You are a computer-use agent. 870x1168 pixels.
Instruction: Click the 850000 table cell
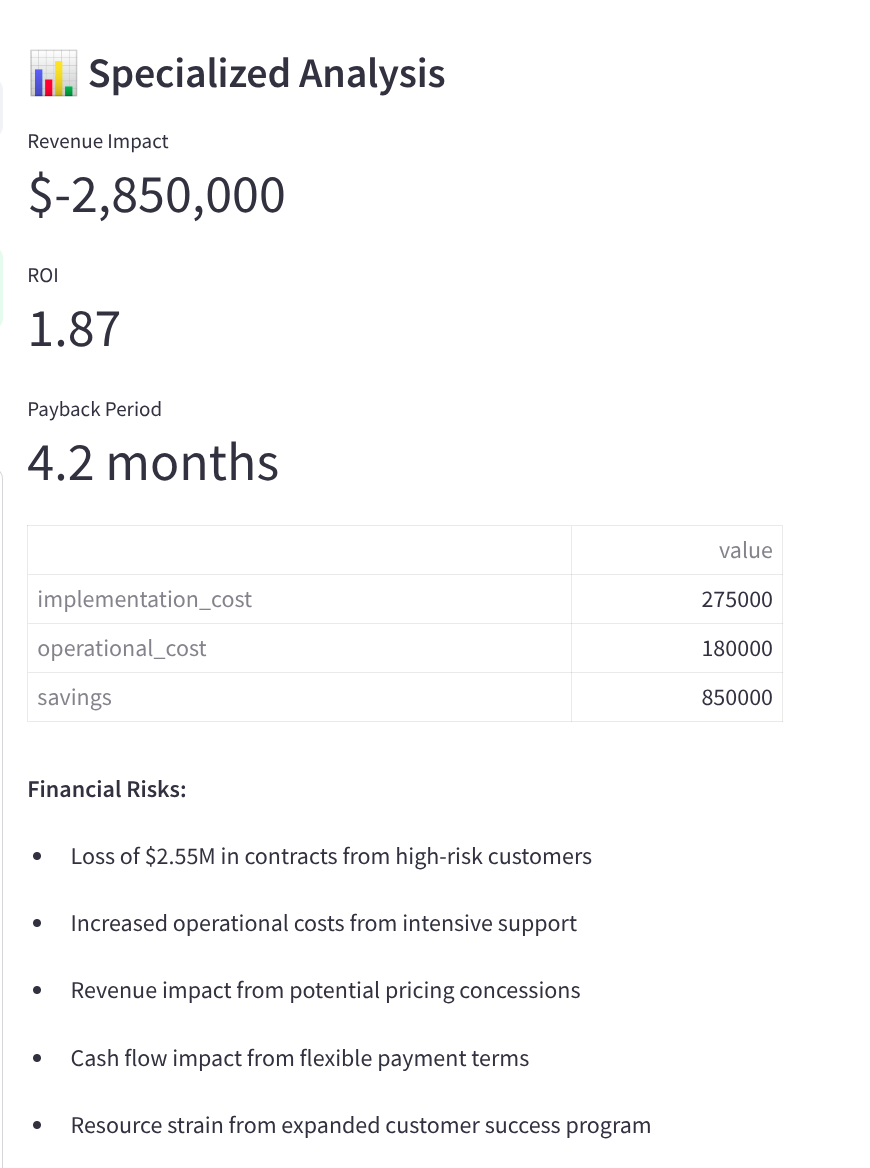tap(737, 698)
